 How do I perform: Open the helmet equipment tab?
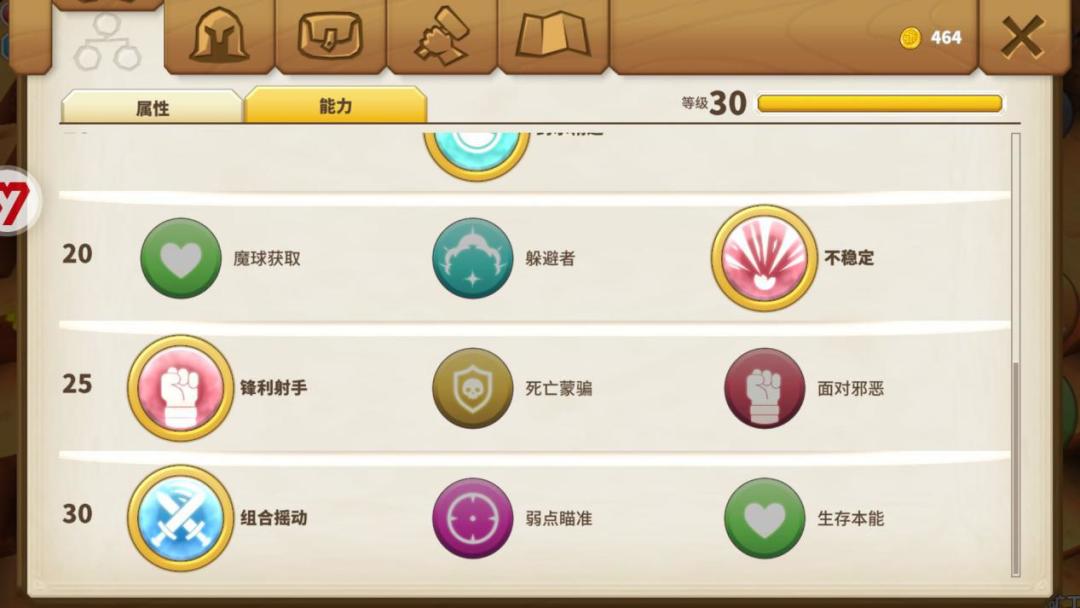pos(219,35)
